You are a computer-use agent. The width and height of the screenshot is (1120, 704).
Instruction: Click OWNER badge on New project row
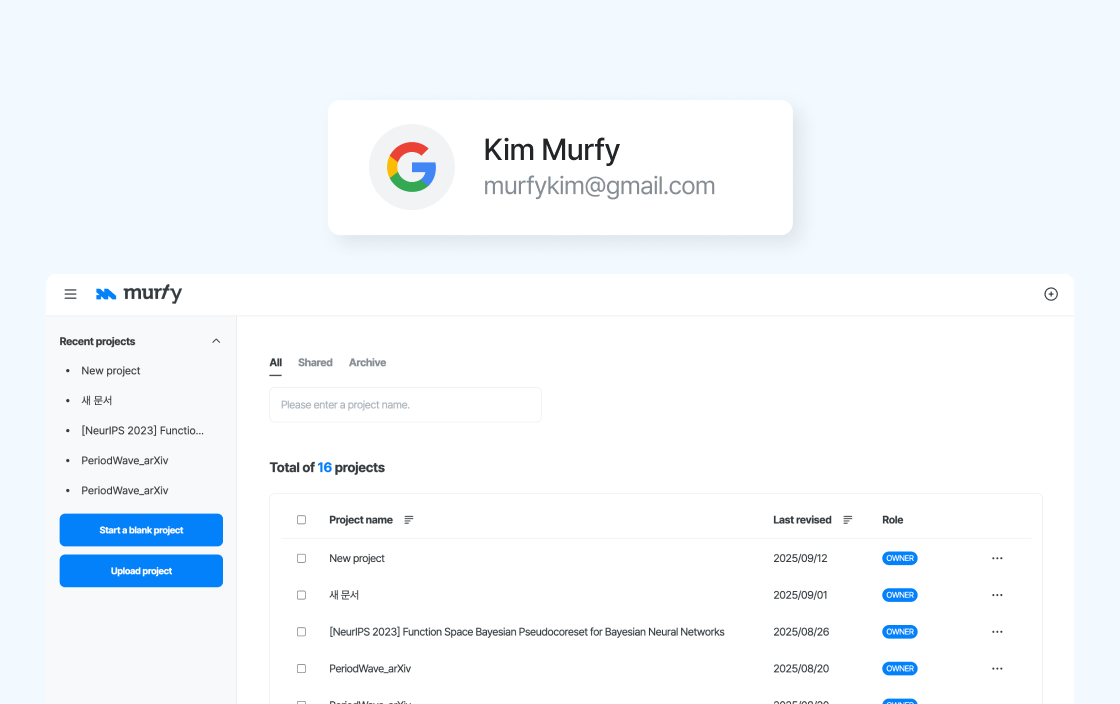[x=899, y=558]
